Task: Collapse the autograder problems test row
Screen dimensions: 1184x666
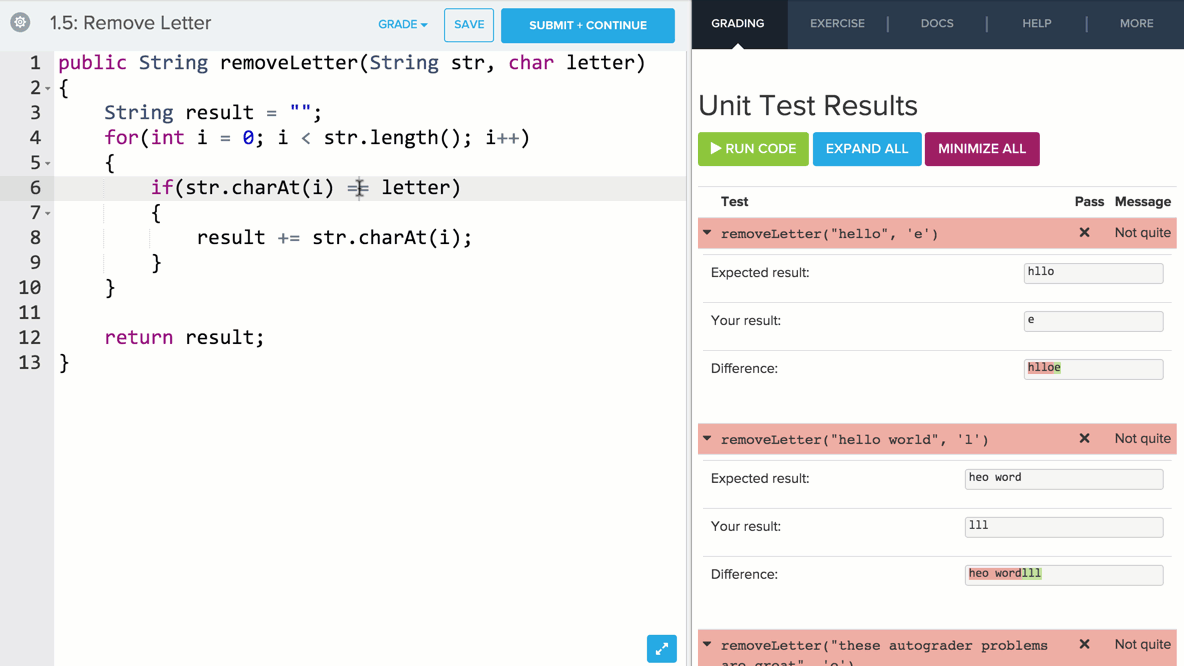Action: [707, 645]
